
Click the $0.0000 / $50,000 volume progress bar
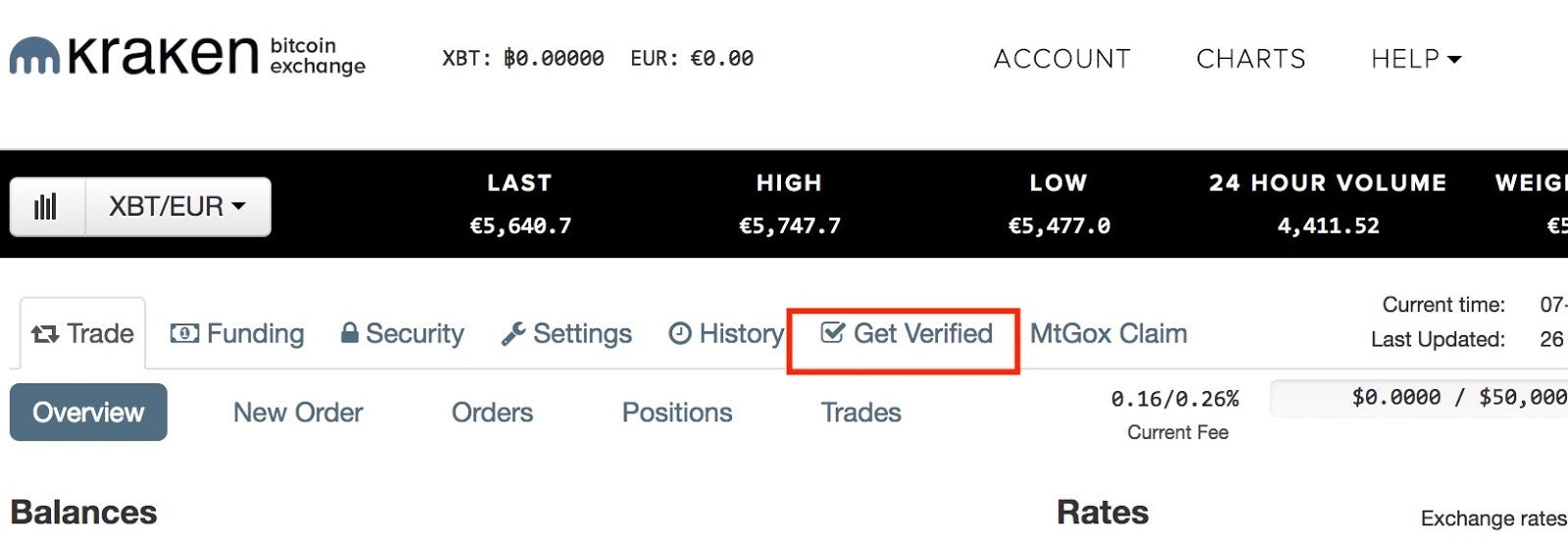click(x=1419, y=398)
